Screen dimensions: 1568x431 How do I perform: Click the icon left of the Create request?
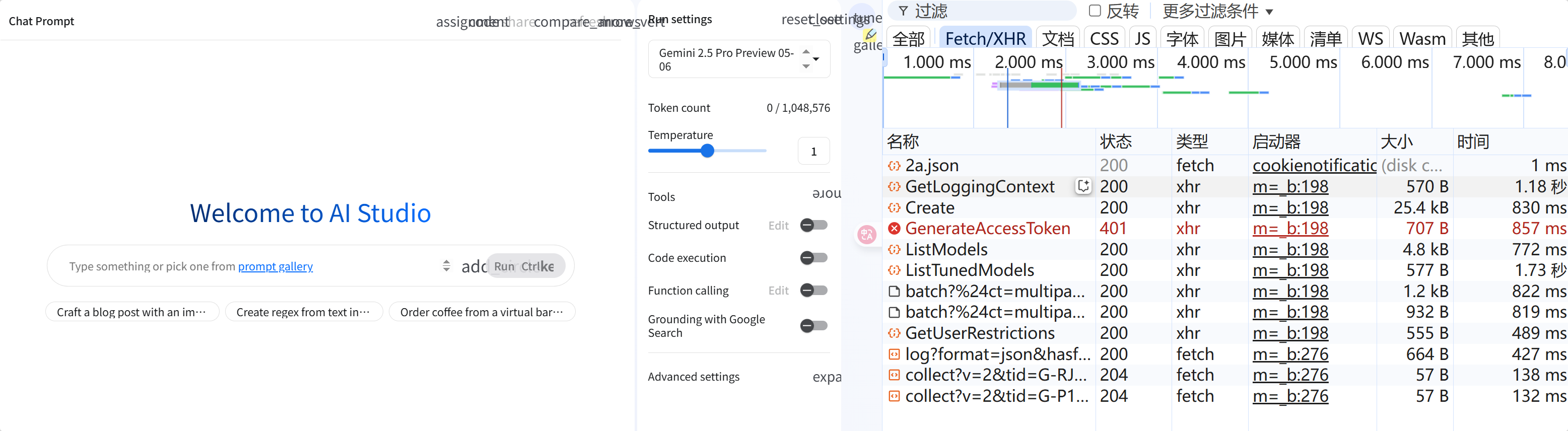[x=894, y=207]
